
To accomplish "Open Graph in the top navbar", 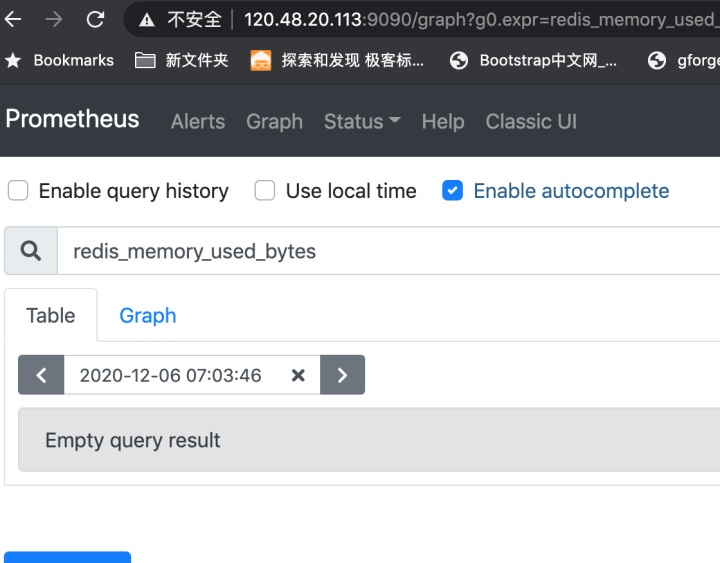I will click(x=275, y=122).
